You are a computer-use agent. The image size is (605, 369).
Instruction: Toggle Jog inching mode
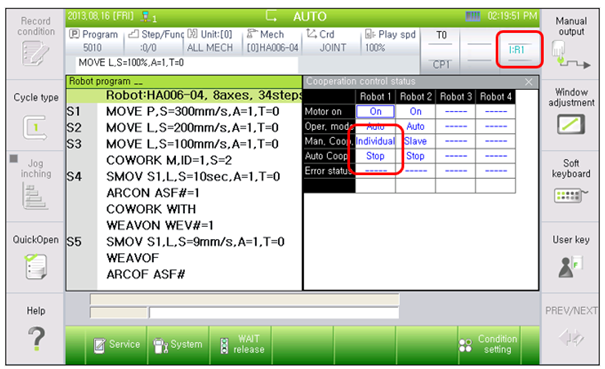click(x=35, y=185)
